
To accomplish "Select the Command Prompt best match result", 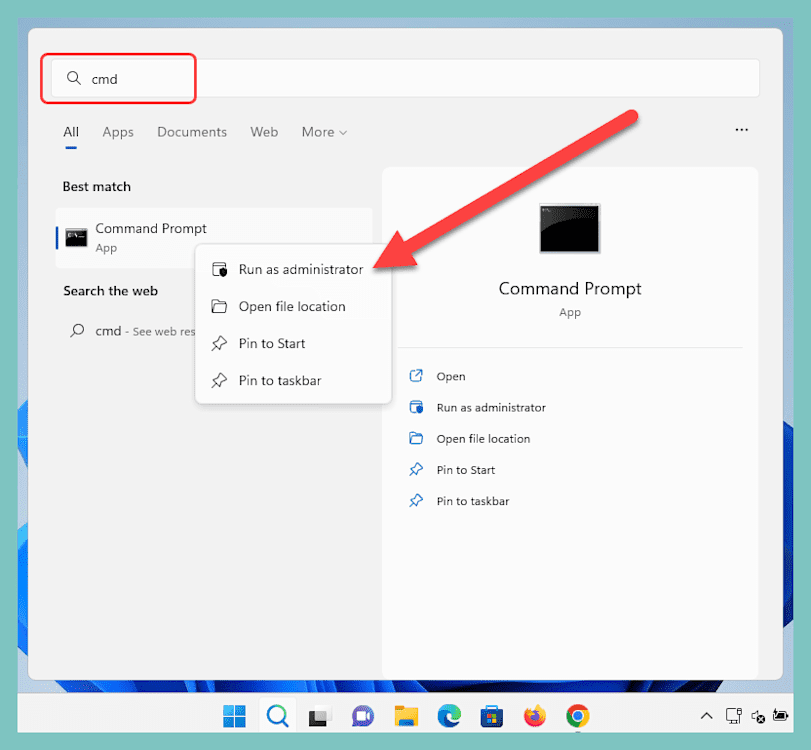I will pos(214,238).
